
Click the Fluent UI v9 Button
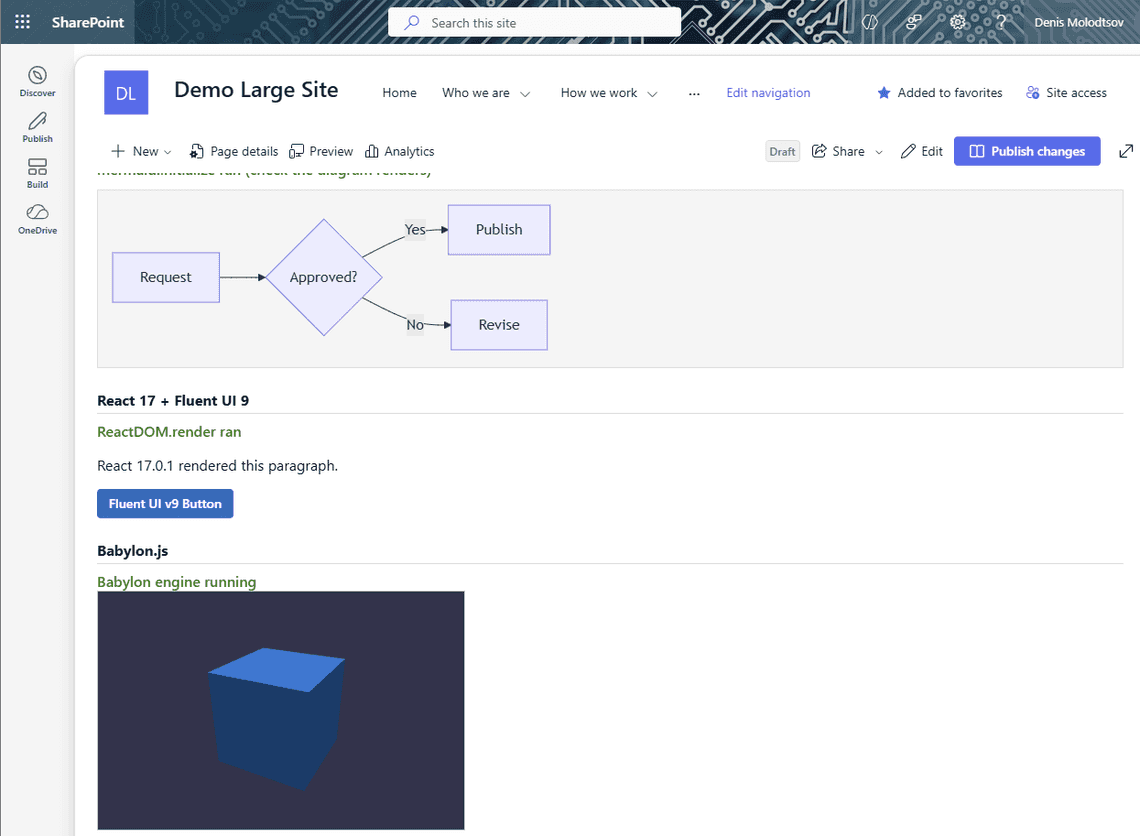[165, 504]
